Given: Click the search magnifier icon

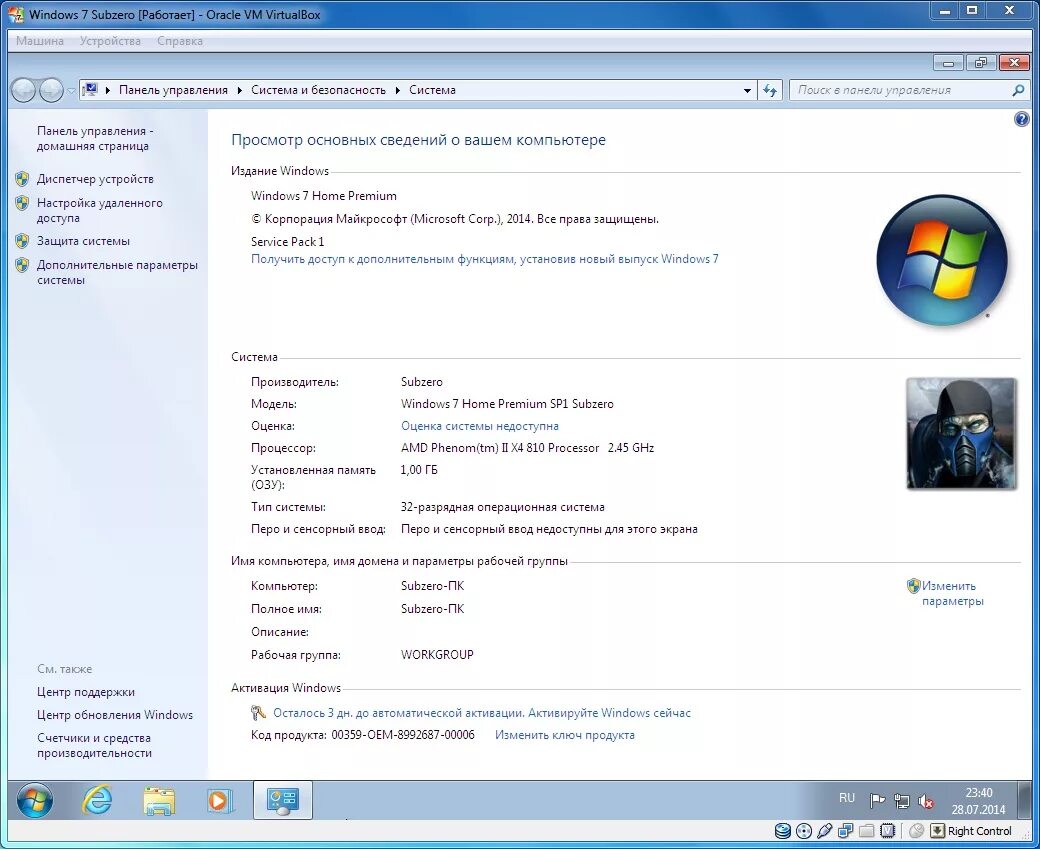Looking at the screenshot, I should coord(1018,90).
